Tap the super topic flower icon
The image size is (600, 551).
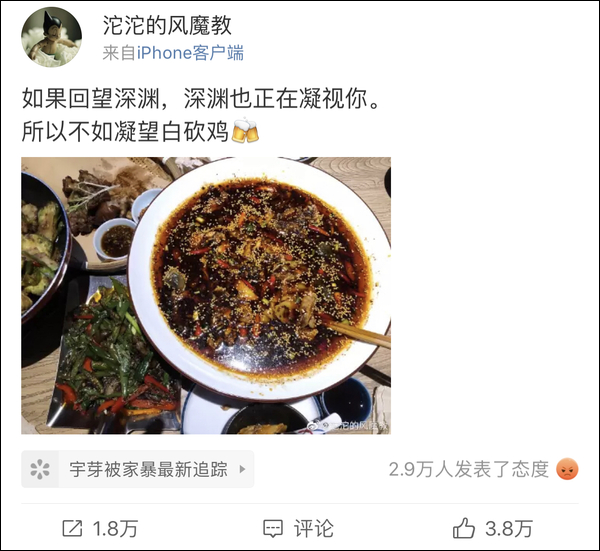[x=40, y=469]
